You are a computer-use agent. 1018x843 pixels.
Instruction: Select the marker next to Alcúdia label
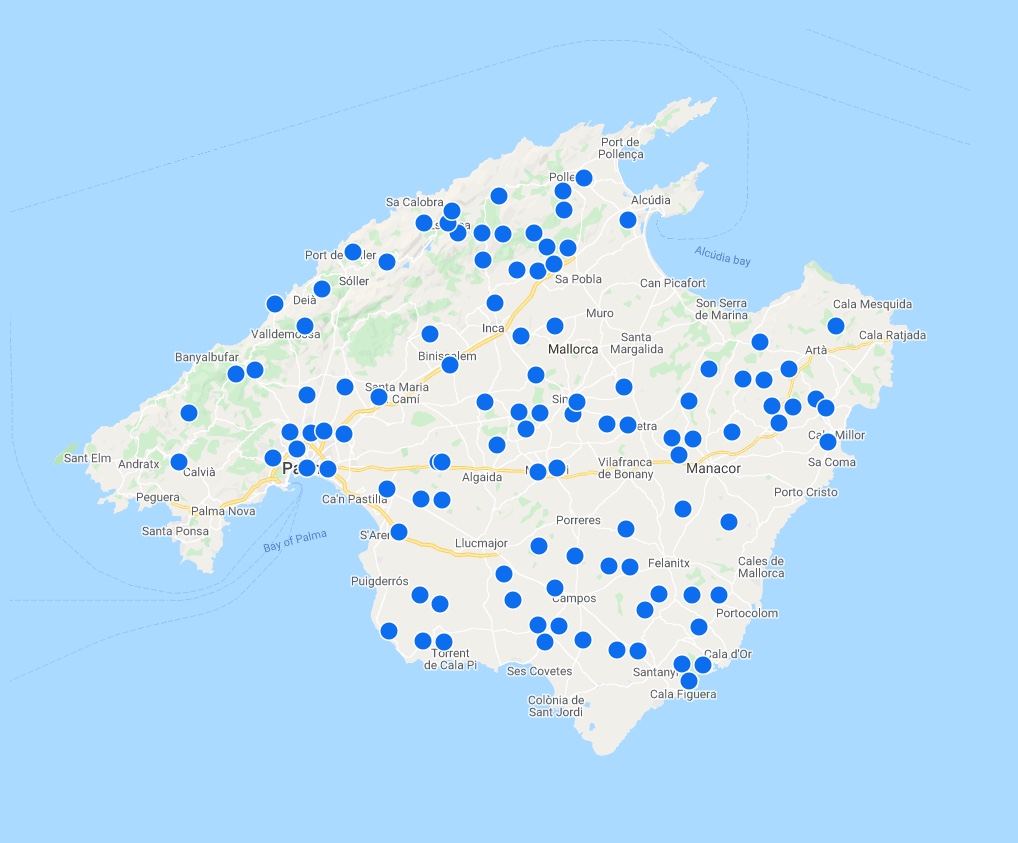click(x=628, y=220)
